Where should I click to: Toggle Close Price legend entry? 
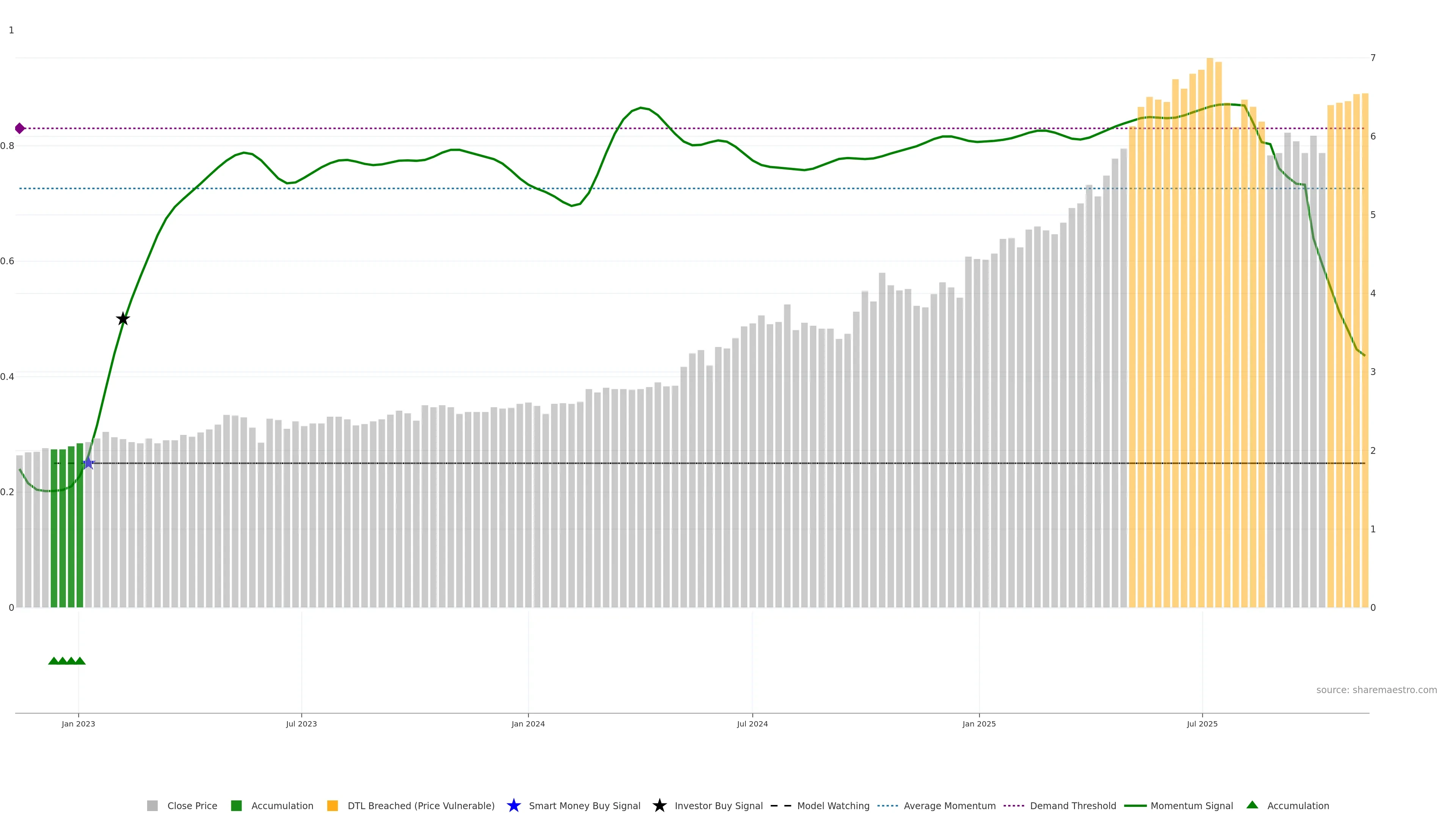pyautogui.click(x=191, y=805)
